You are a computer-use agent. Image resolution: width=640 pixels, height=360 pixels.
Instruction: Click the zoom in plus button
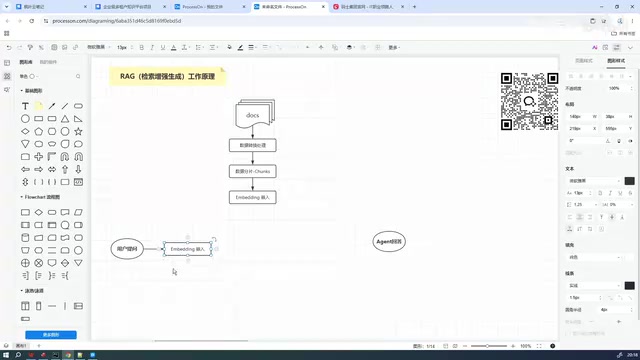(513, 346)
